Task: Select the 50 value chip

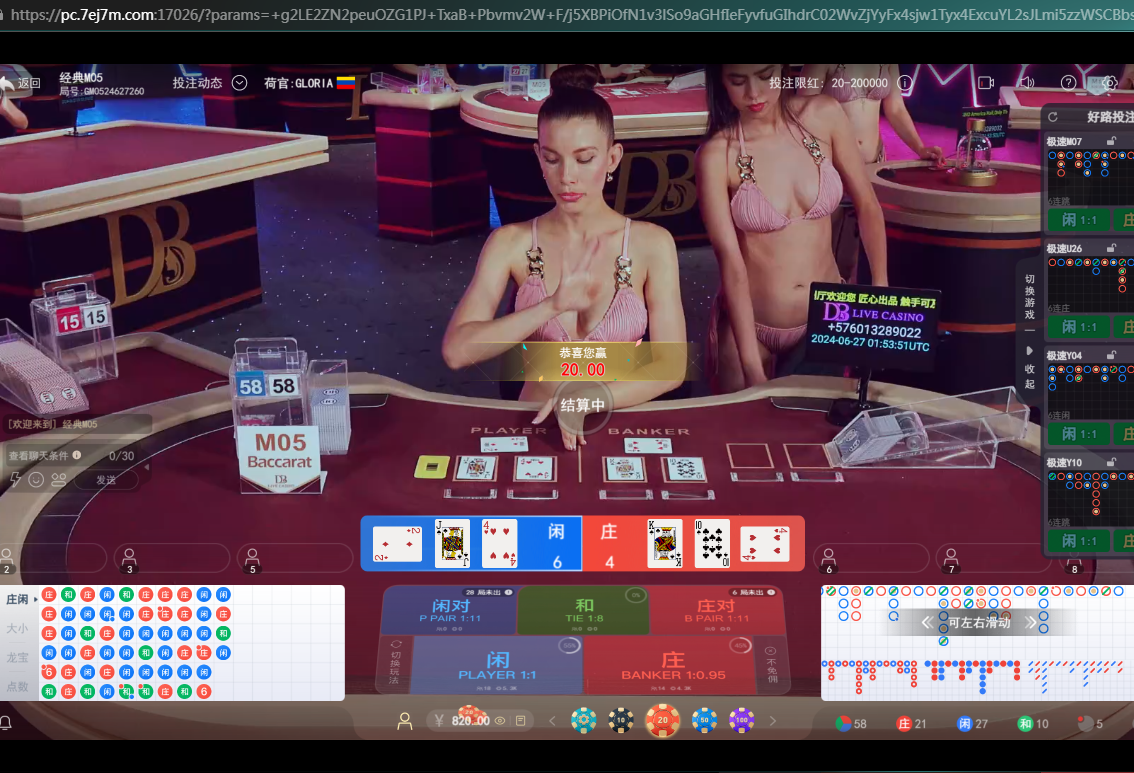Action: [x=704, y=721]
